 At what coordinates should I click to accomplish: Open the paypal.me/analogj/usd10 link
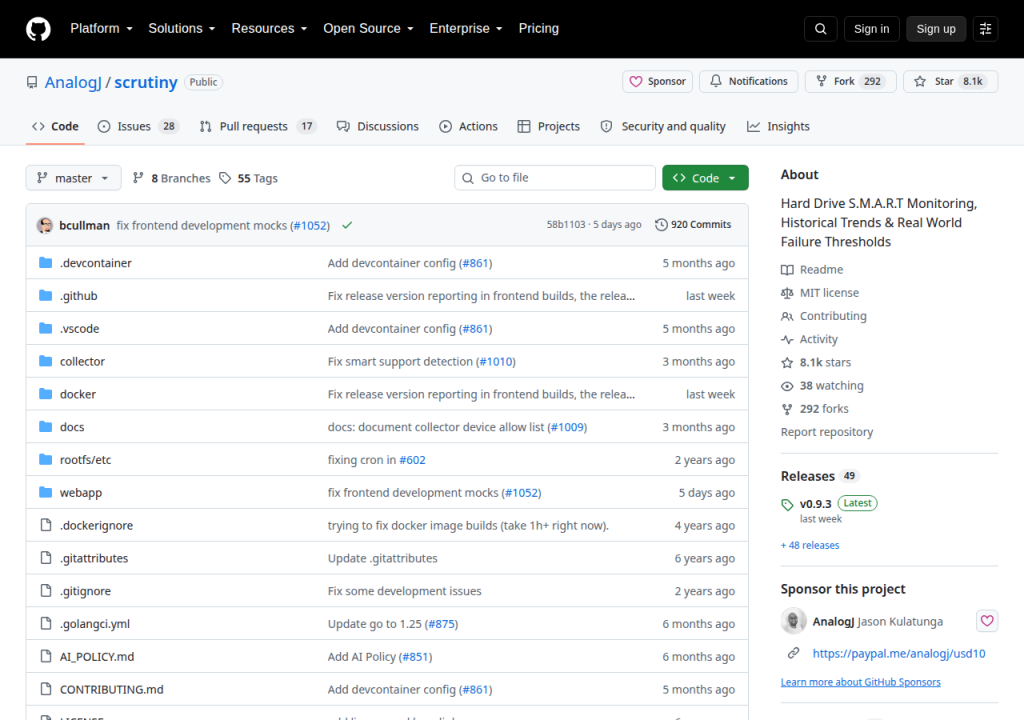(x=899, y=653)
